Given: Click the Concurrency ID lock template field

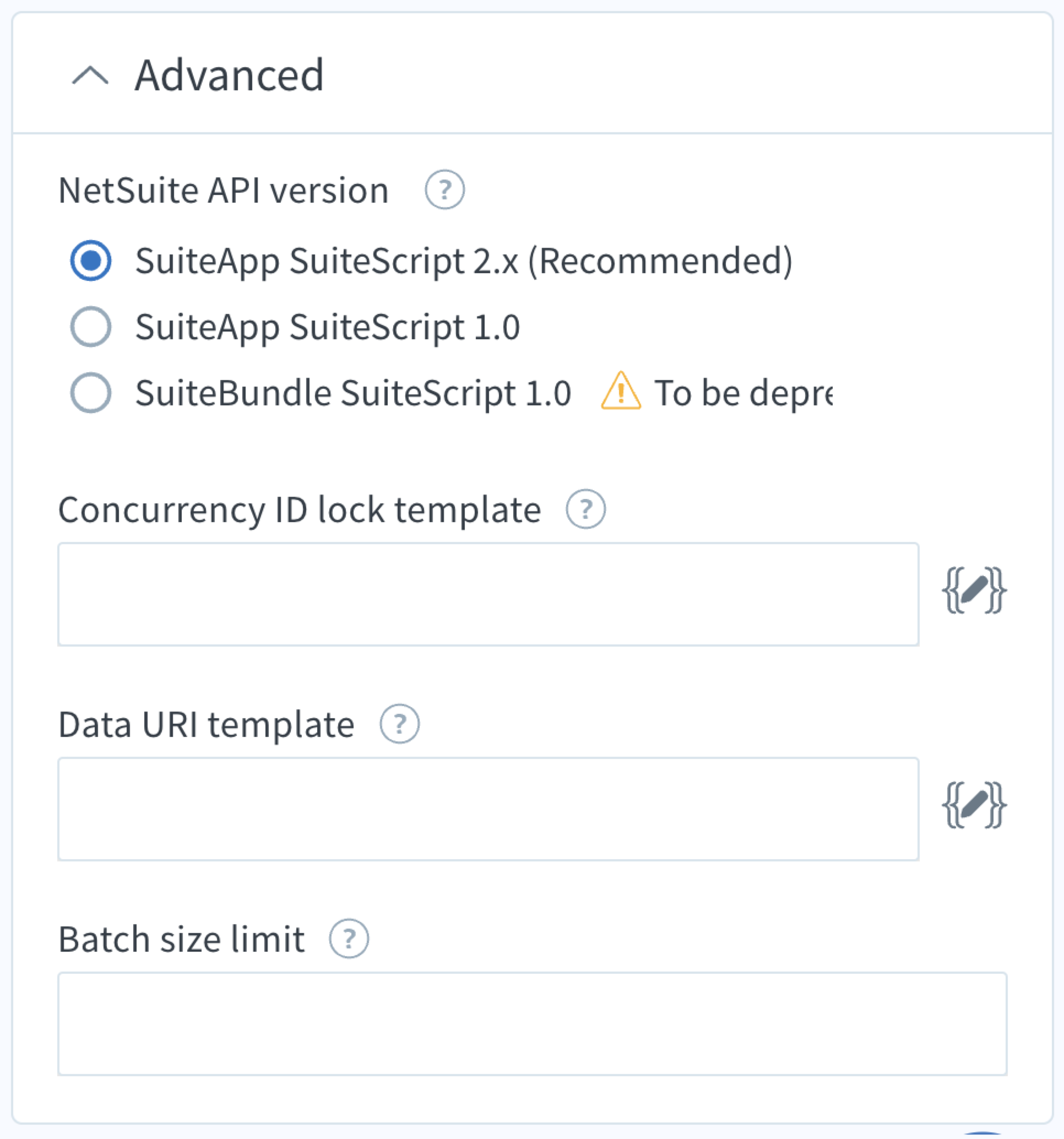Looking at the screenshot, I should [487, 594].
